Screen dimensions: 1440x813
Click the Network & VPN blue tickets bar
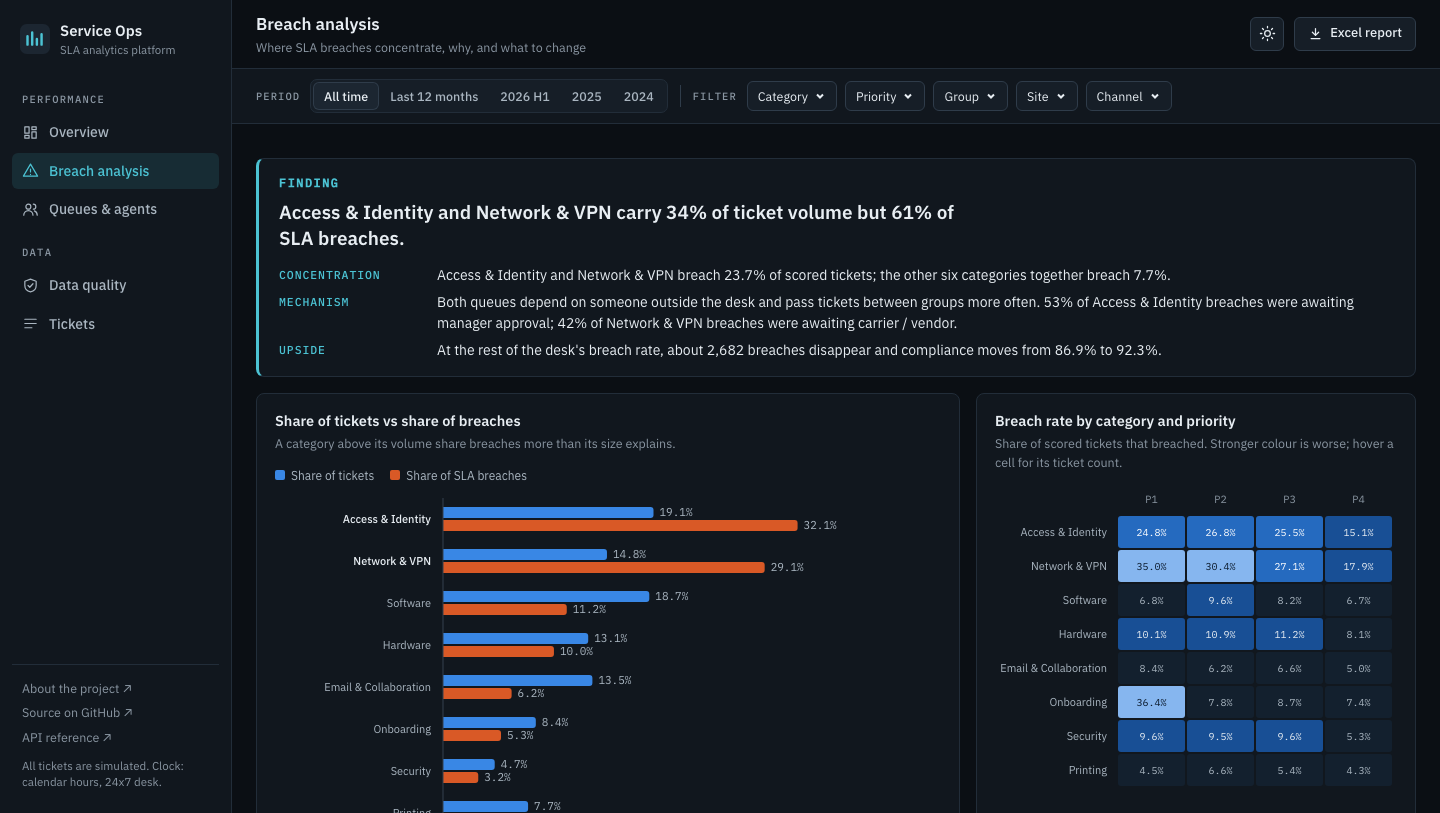coord(525,554)
